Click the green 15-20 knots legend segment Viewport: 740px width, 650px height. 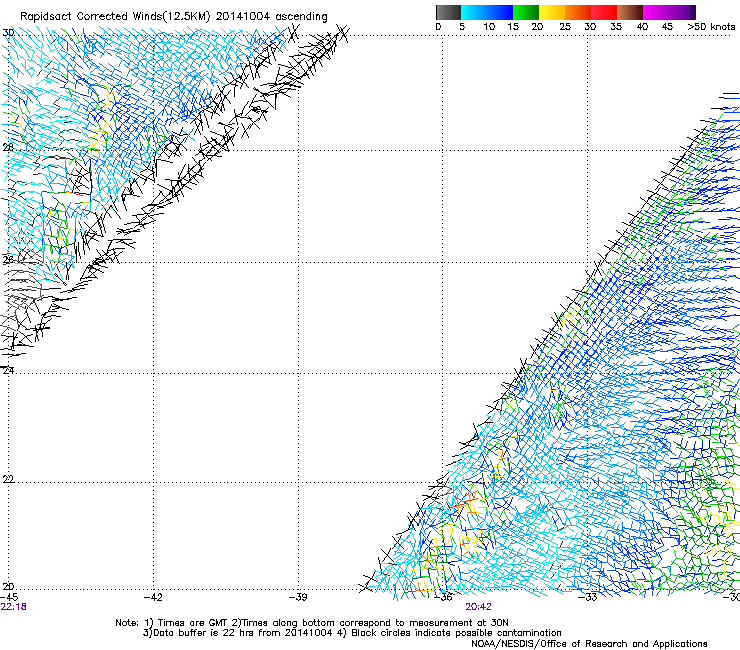(526, 12)
